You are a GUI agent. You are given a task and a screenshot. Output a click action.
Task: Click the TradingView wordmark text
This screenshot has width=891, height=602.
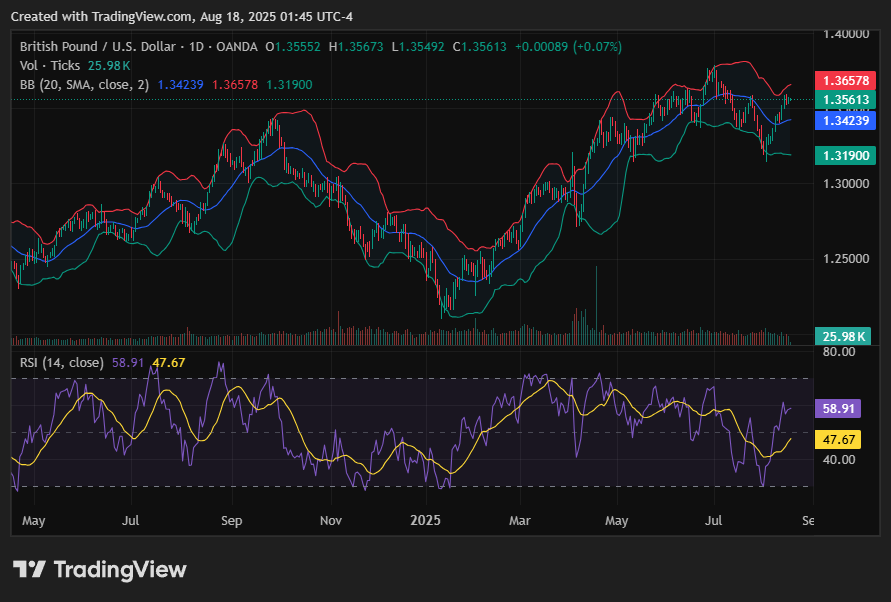tap(120, 570)
